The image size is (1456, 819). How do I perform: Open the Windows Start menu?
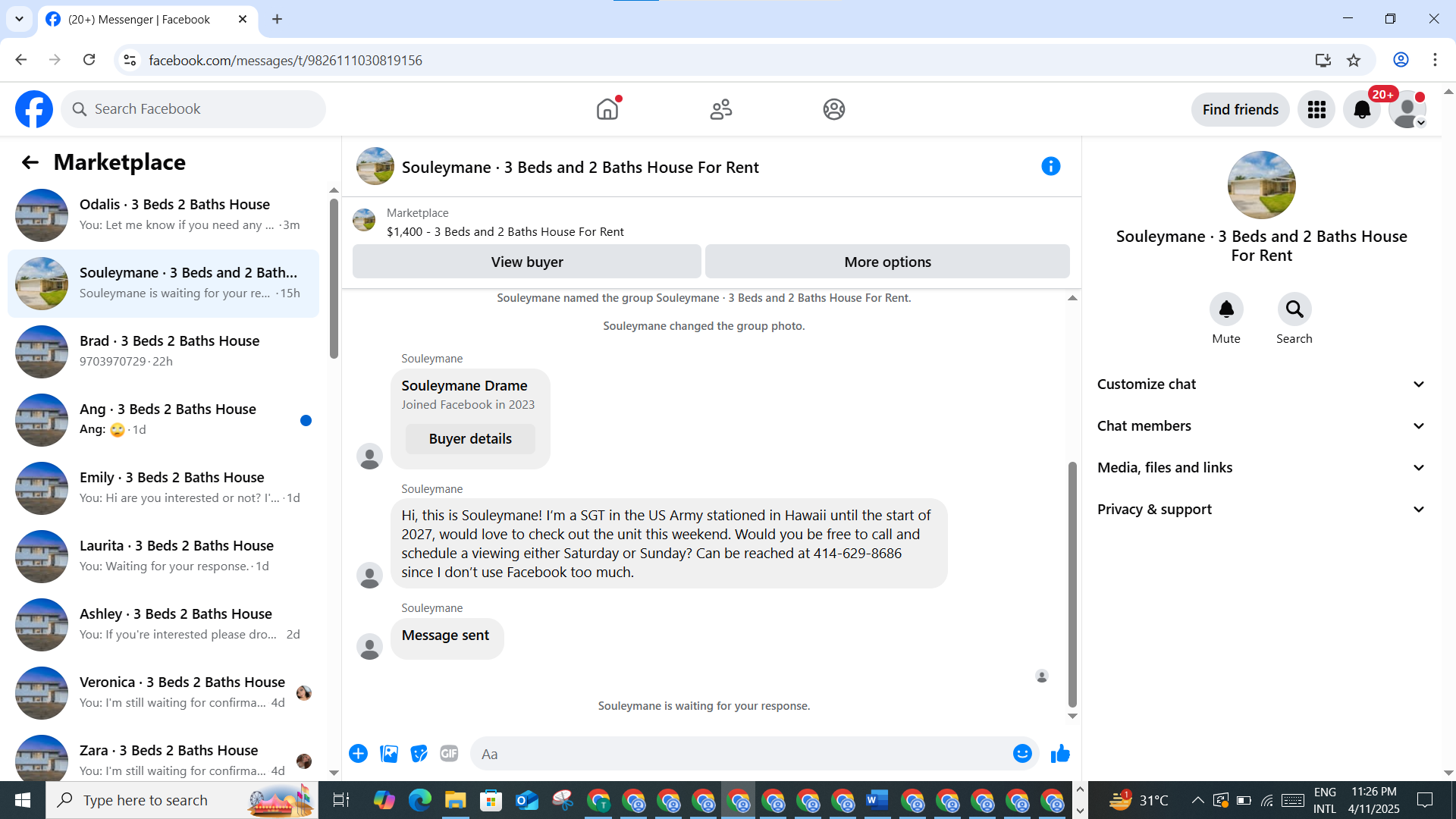coord(23,800)
